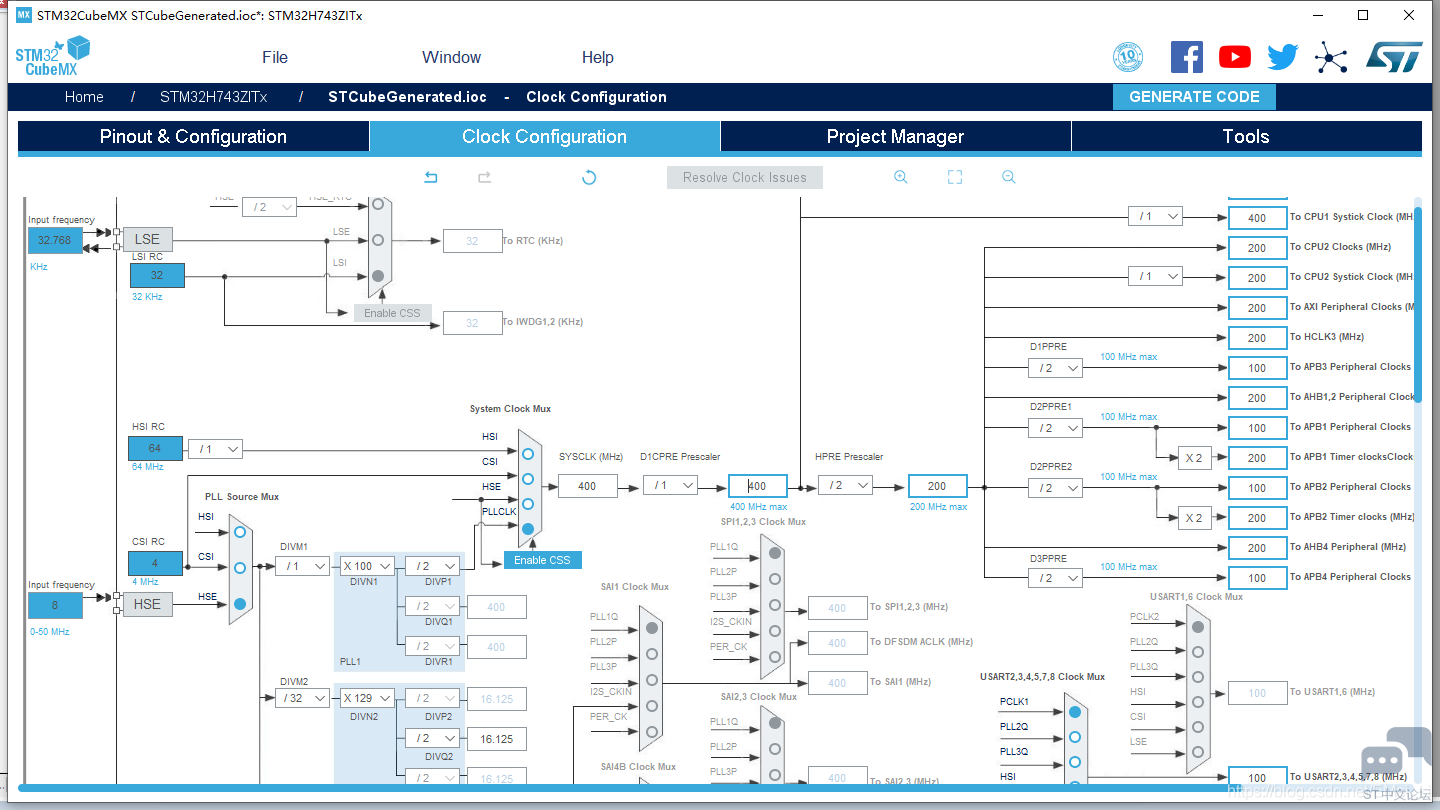Screen dimensions: 1440x810
Task: Select PLL3Q in USART2,3,4,5,7,8 Clock Mux
Action: [1074, 762]
